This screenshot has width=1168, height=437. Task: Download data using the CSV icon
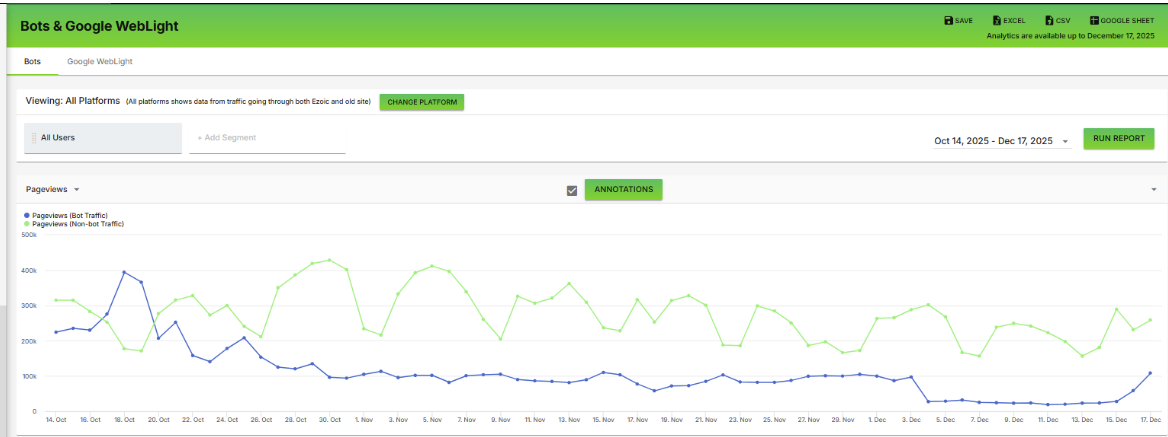click(x=1049, y=21)
